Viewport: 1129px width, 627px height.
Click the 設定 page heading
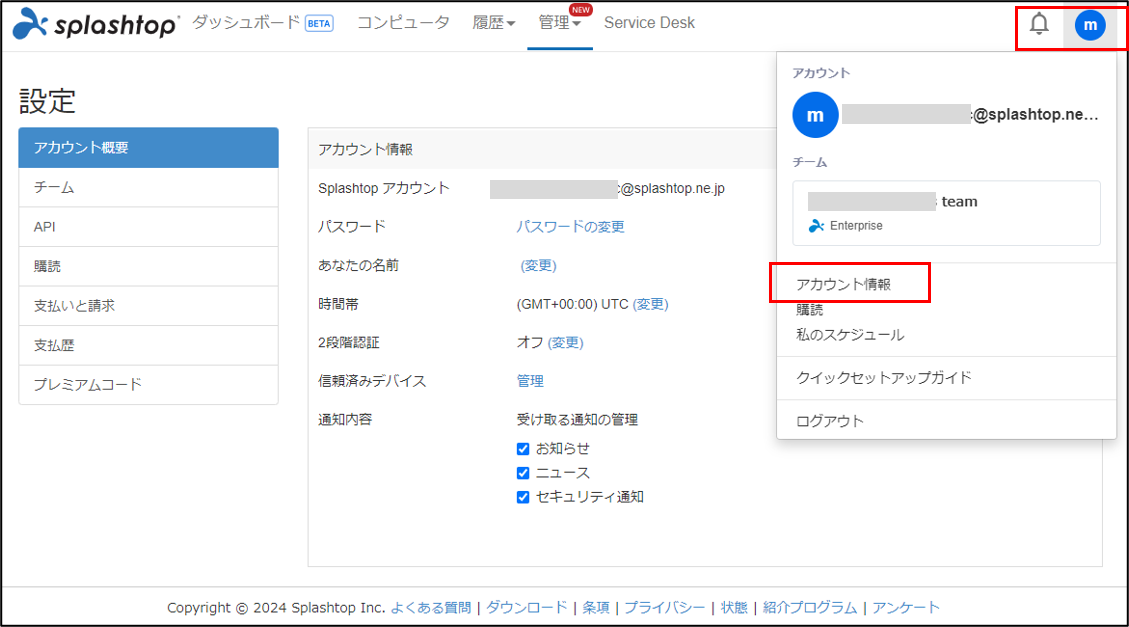pyautogui.click(x=48, y=102)
